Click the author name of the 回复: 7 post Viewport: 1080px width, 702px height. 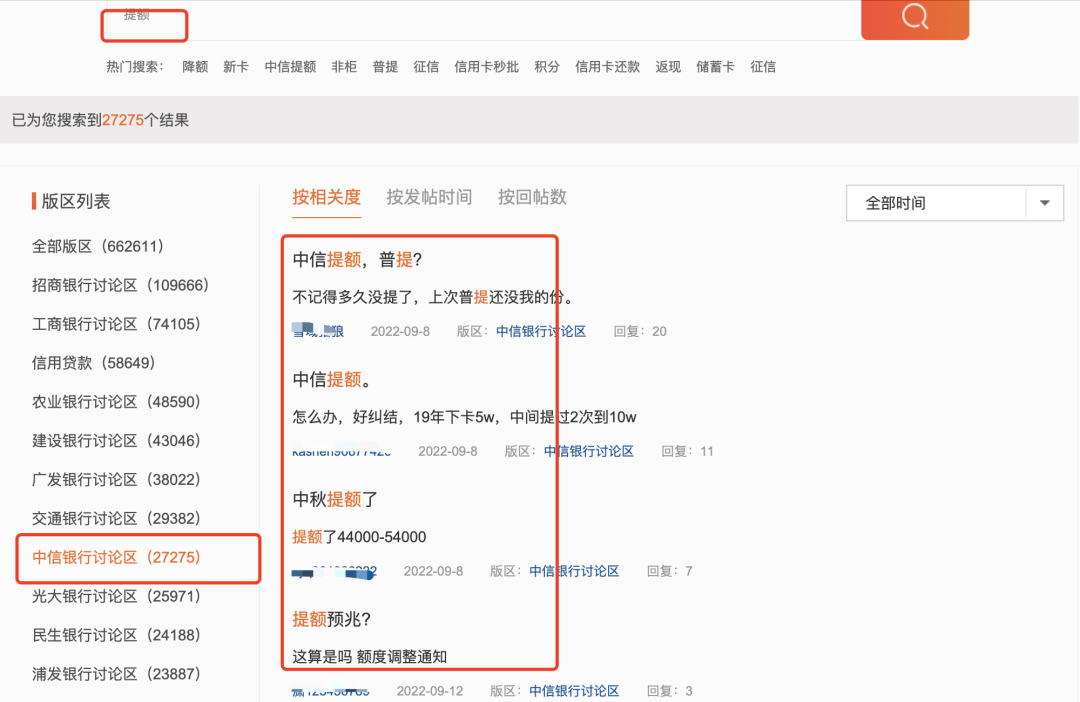click(x=334, y=571)
